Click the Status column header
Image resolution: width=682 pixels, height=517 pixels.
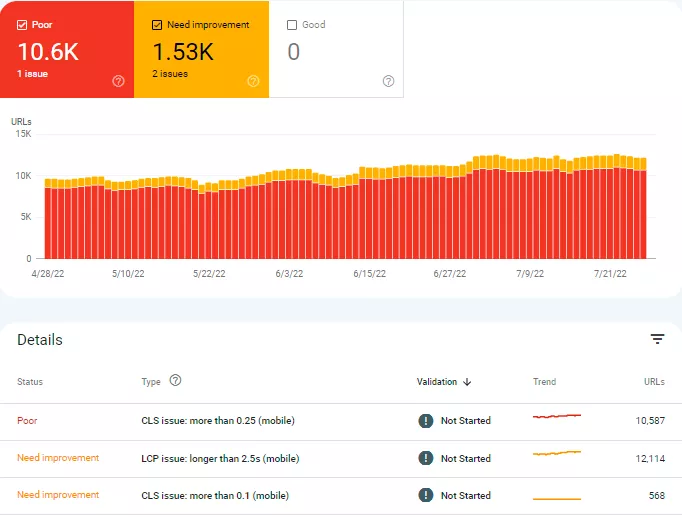(30, 382)
